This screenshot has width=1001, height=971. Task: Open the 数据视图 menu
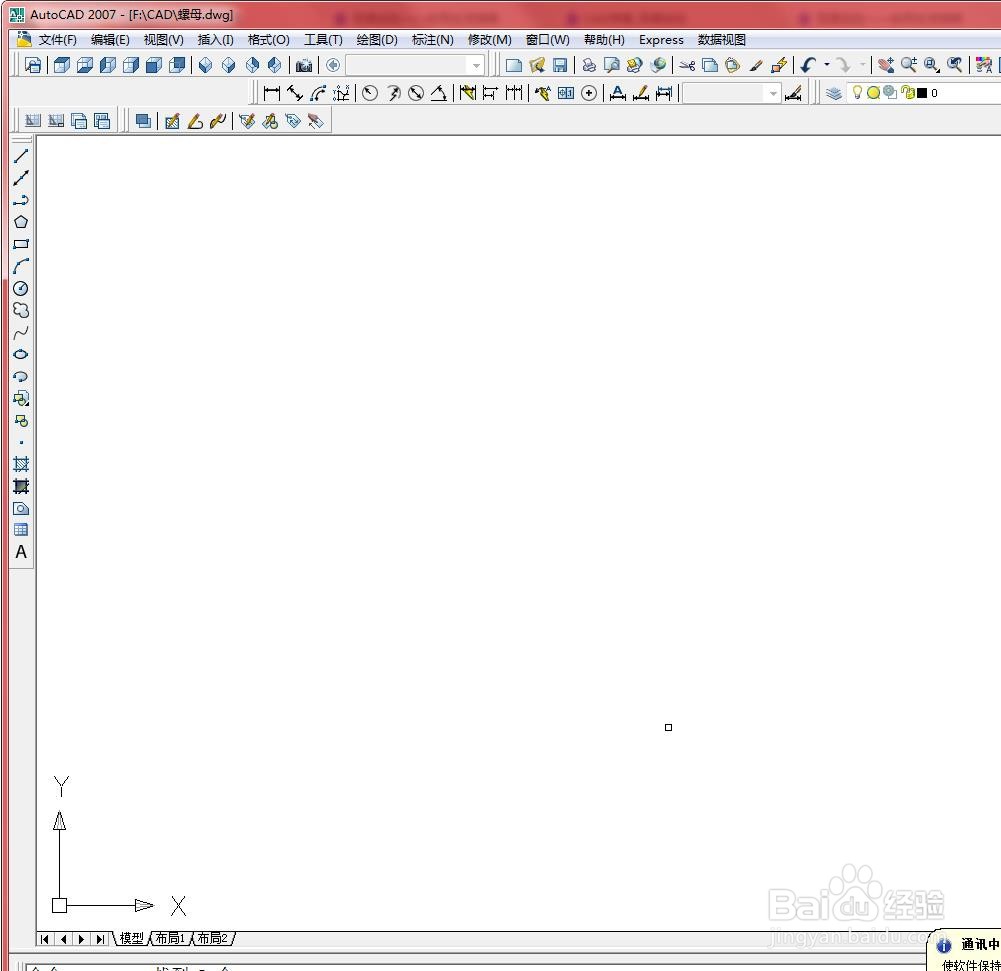coord(721,40)
